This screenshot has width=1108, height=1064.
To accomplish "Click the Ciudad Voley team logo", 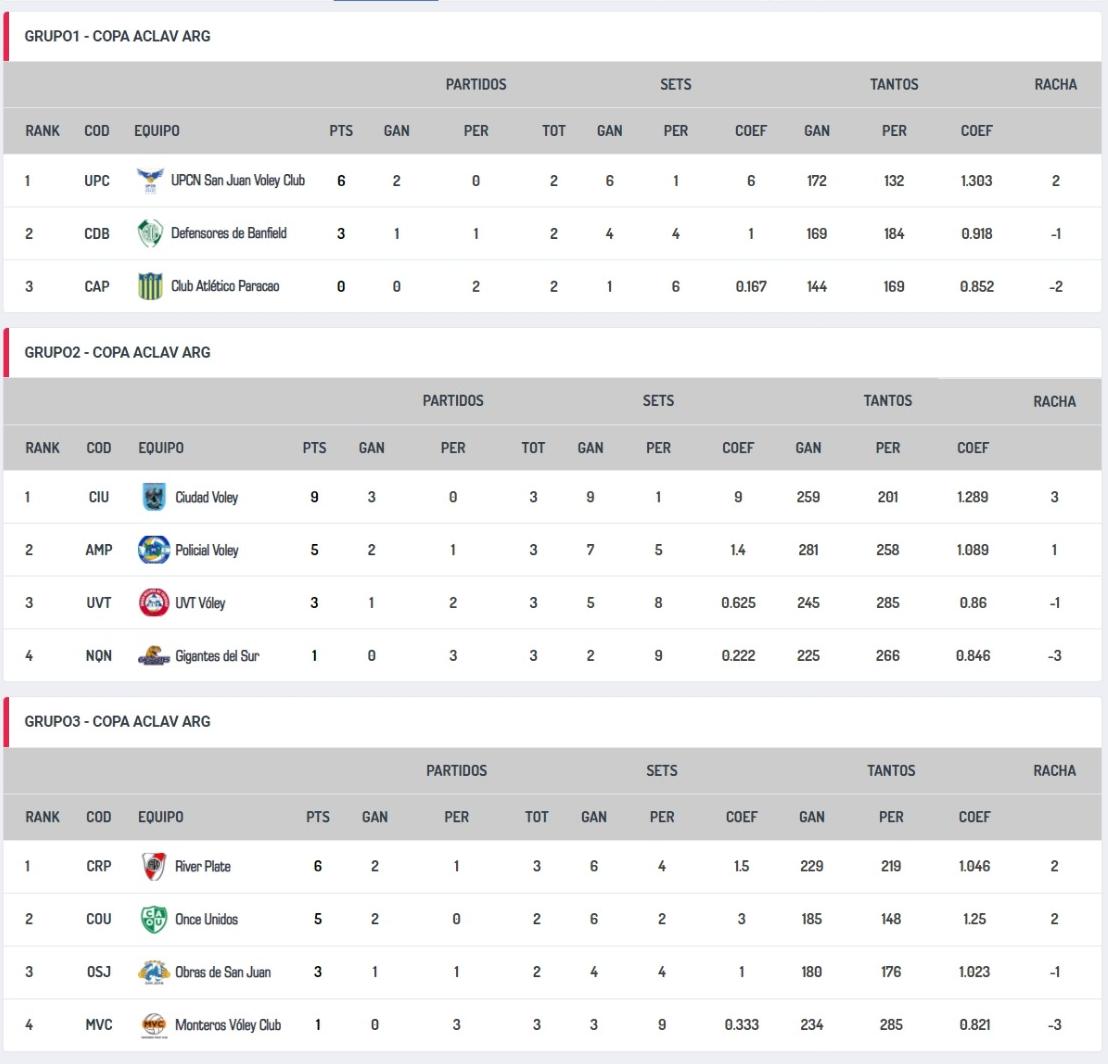I will click(x=152, y=497).
